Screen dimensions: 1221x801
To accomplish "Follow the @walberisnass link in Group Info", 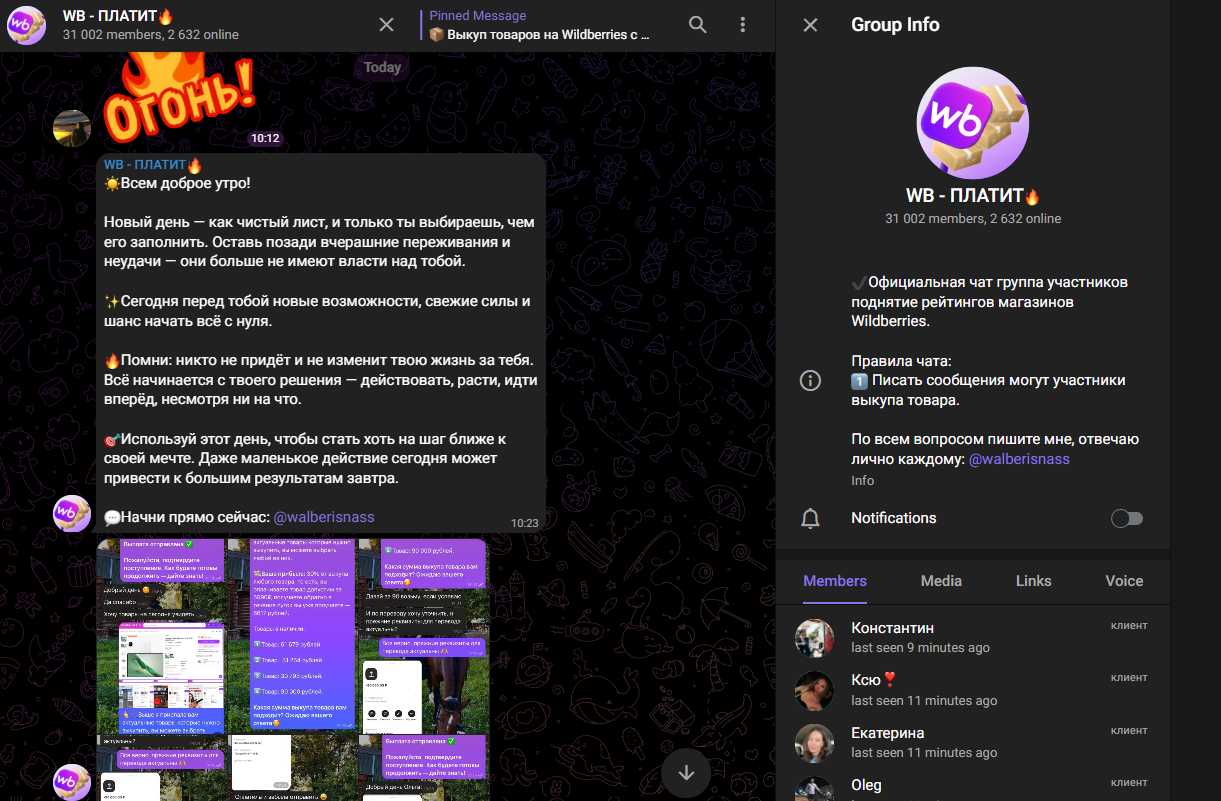I will [x=1019, y=459].
